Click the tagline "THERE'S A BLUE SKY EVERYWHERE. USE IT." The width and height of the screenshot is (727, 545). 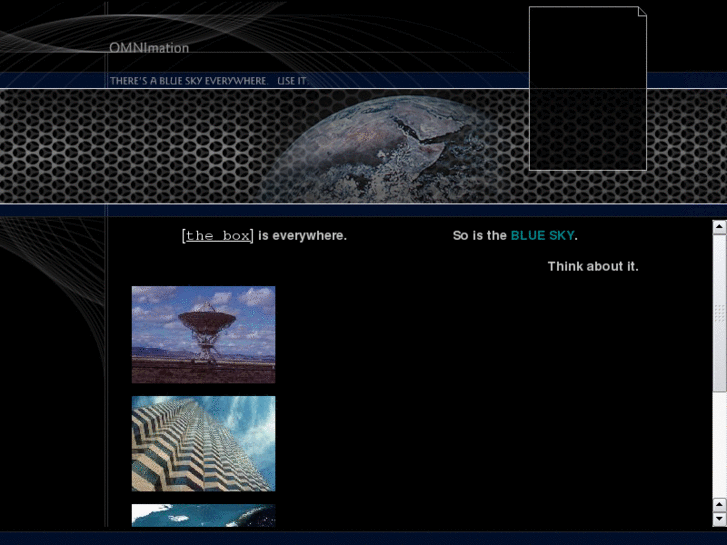click(x=209, y=81)
